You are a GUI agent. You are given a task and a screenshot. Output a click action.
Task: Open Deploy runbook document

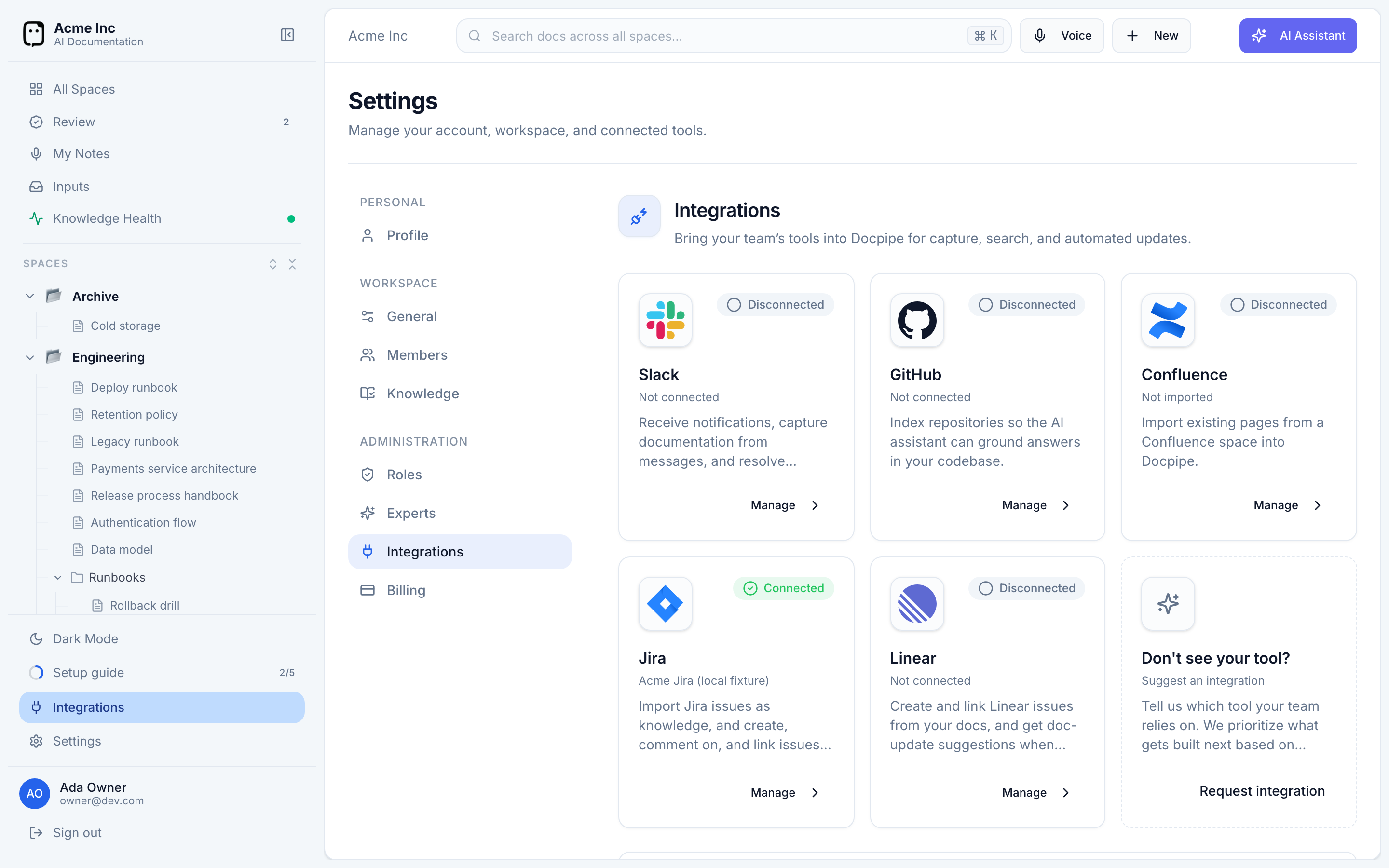[134, 388]
